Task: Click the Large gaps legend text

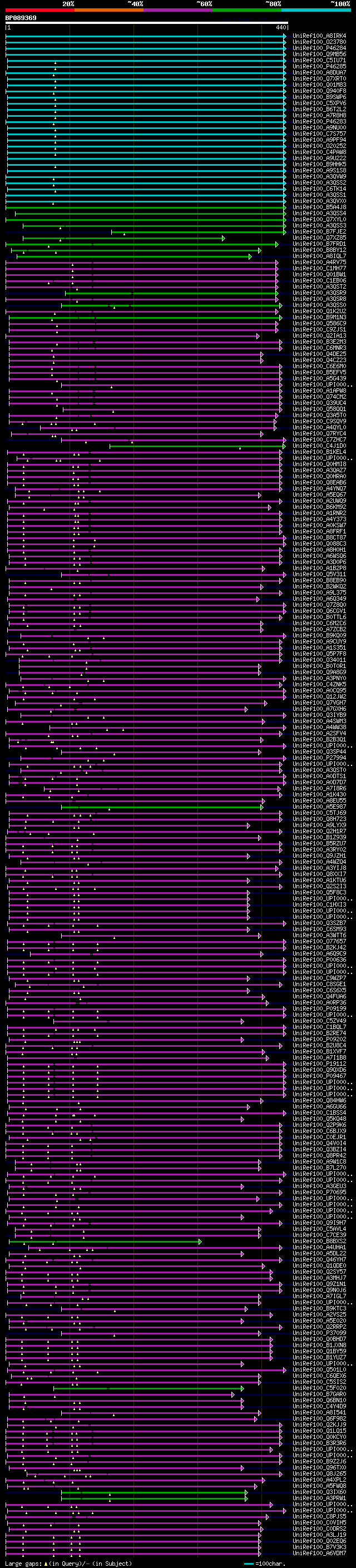Action: (x=24, y=1564)
